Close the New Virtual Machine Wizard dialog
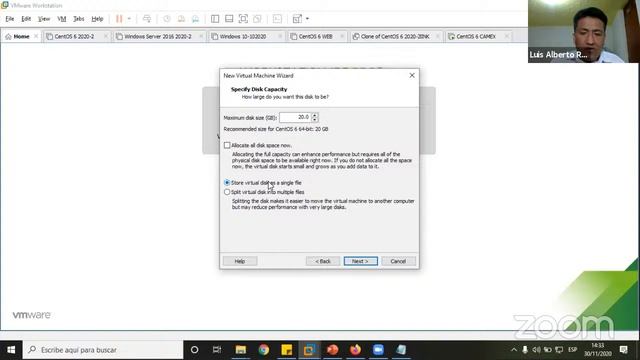 [412, 76]
